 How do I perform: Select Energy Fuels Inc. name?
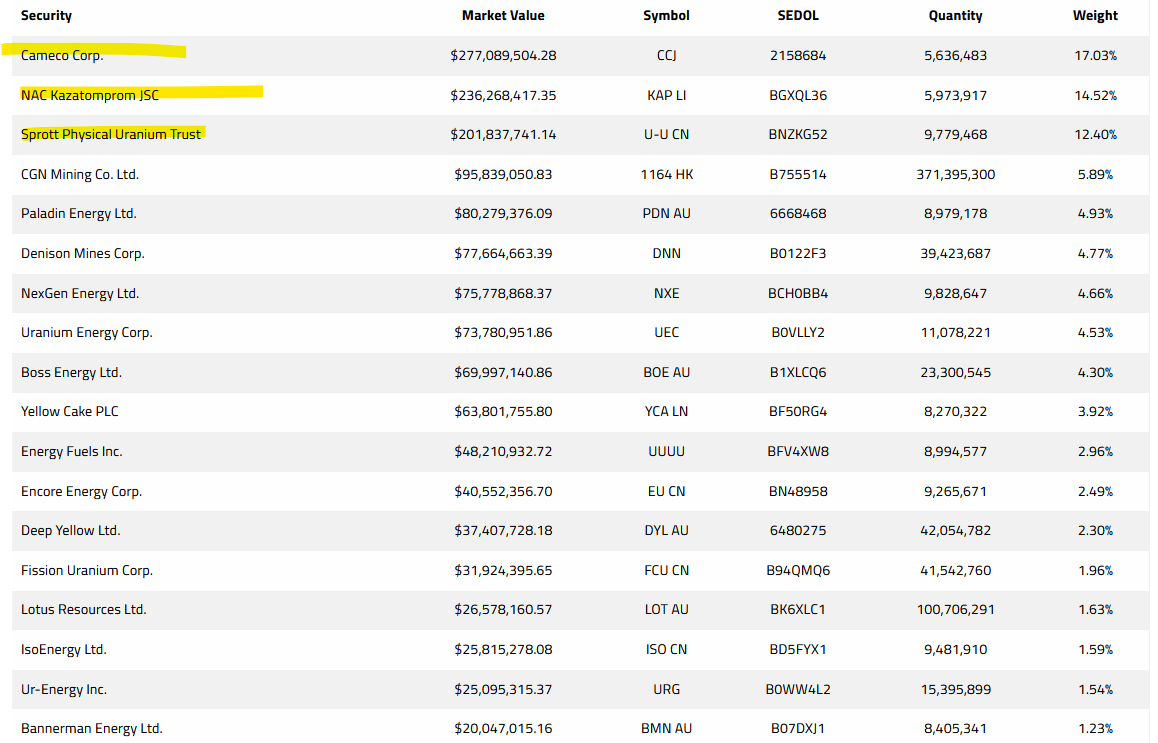click(x=72, y=451)
